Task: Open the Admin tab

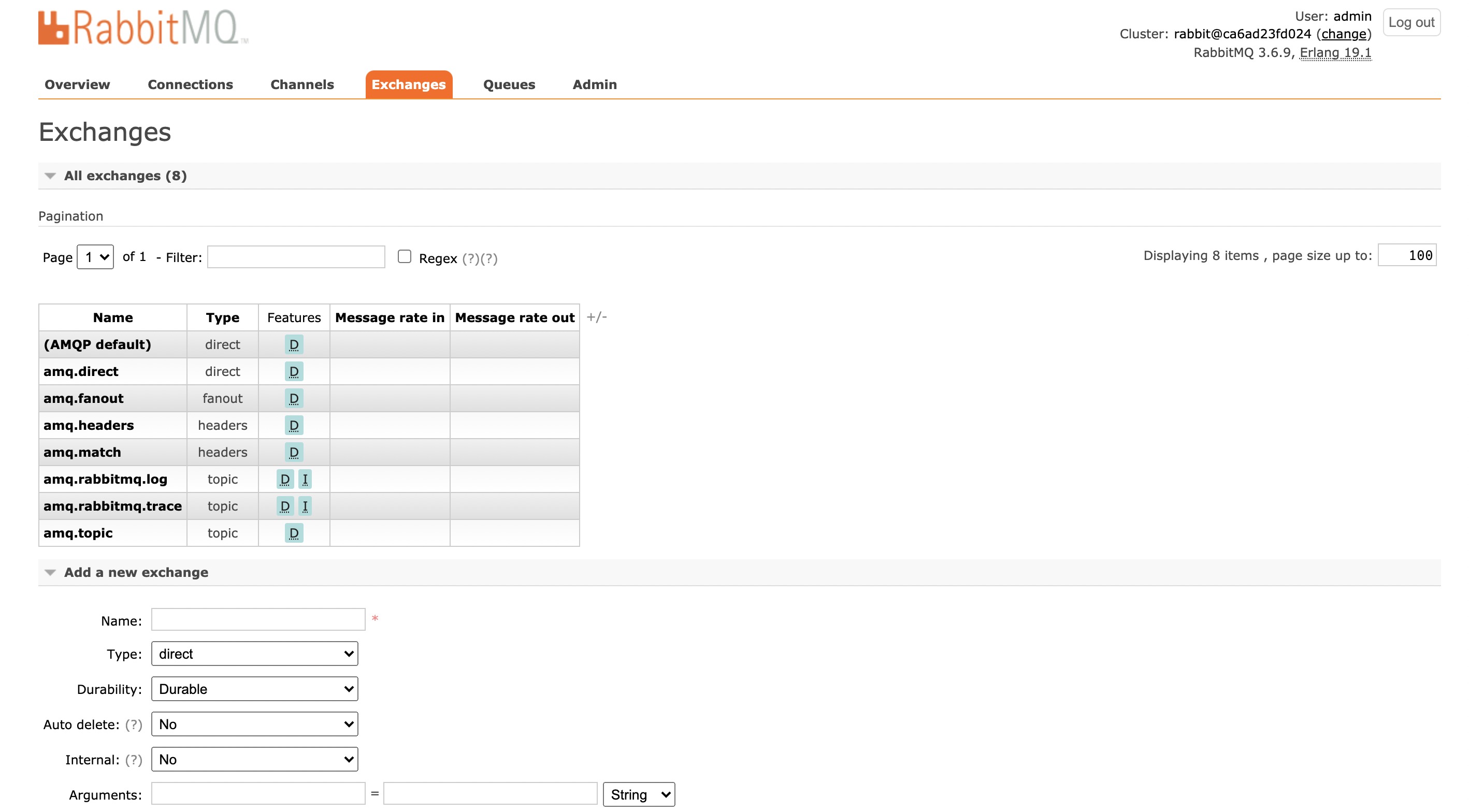Action: (595, 84)
